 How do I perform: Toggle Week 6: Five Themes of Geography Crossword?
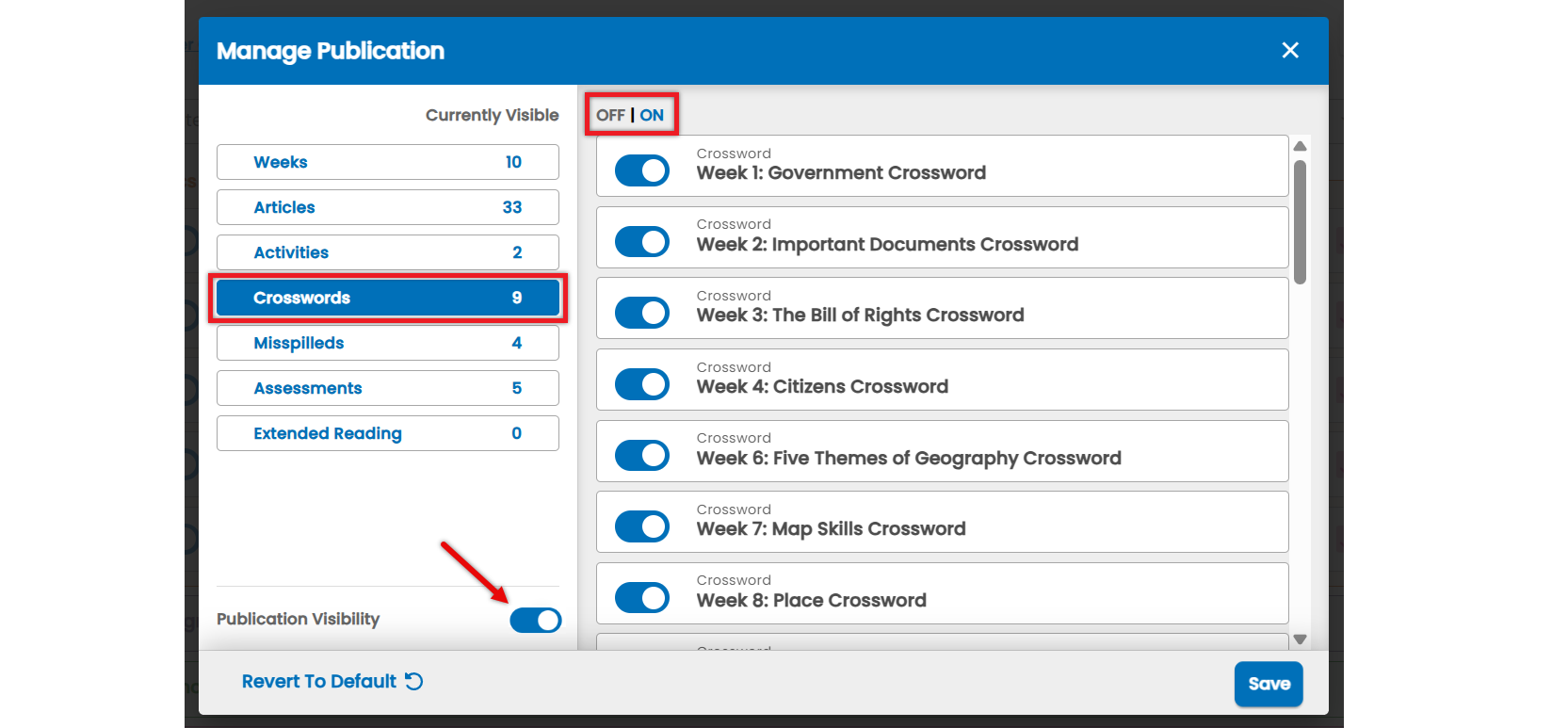click(x=642, y=455)
